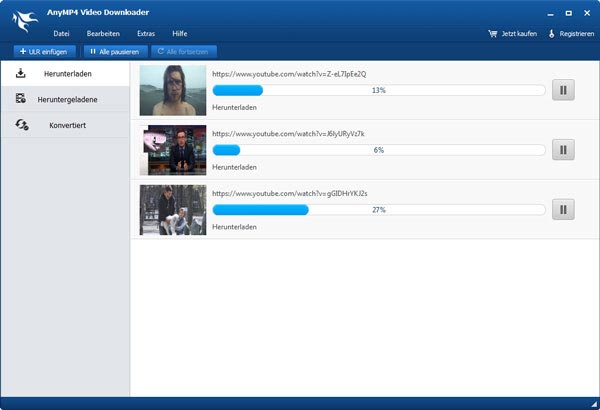Click thumbnail of long-haired man video
Viewport: 600px width, 410px height.
tap(173, 90)
